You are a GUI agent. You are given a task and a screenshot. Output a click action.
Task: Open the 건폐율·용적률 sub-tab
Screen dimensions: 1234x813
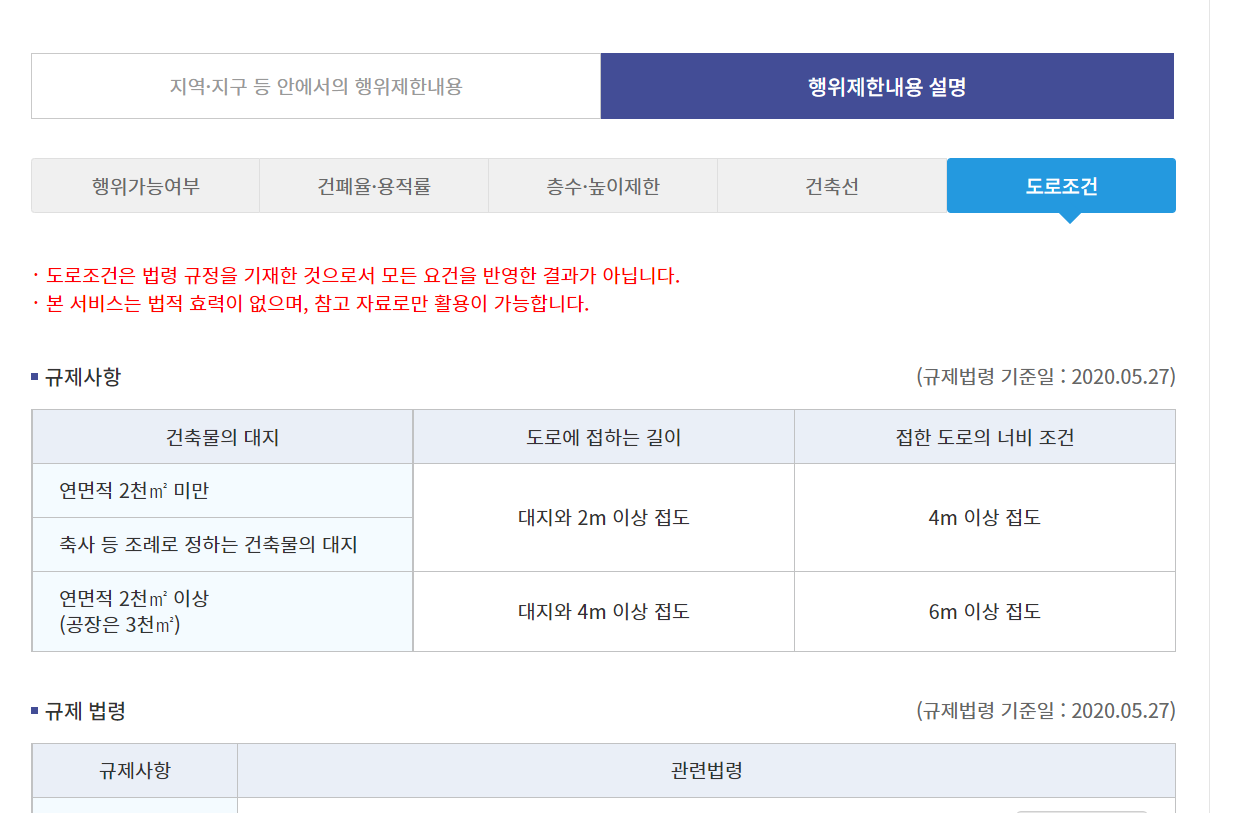374,186
